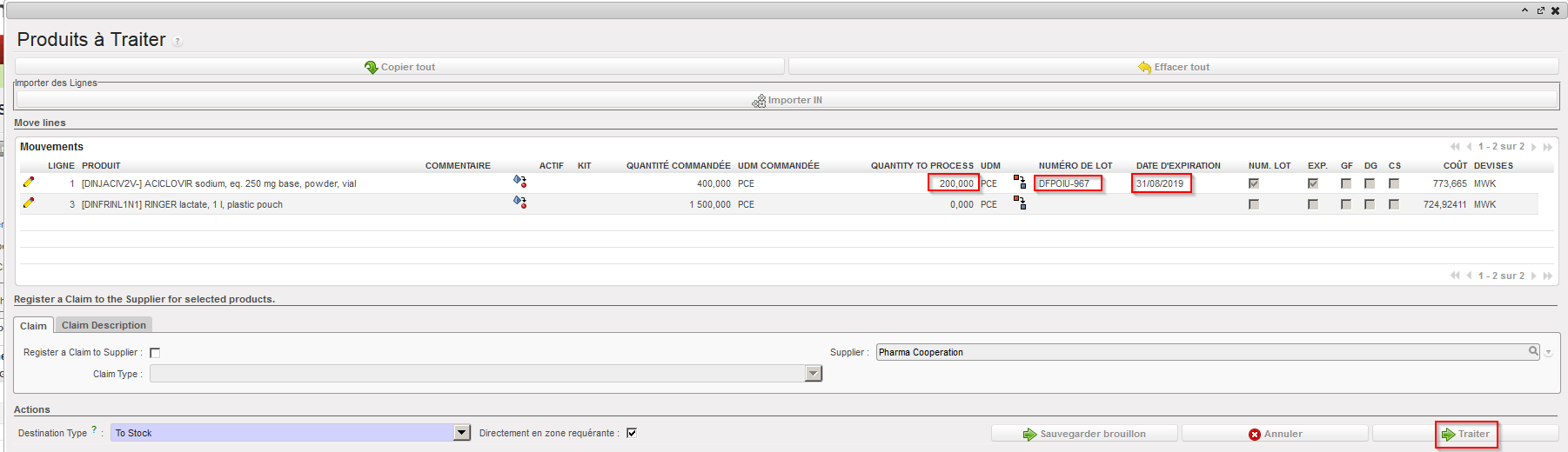Click expiry date 31/08/2019 cell
1568x452 pixels.
[1162, 183]
